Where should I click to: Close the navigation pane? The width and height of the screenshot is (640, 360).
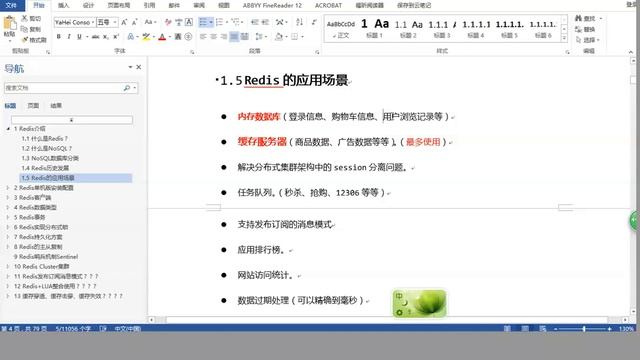(139, 67)
